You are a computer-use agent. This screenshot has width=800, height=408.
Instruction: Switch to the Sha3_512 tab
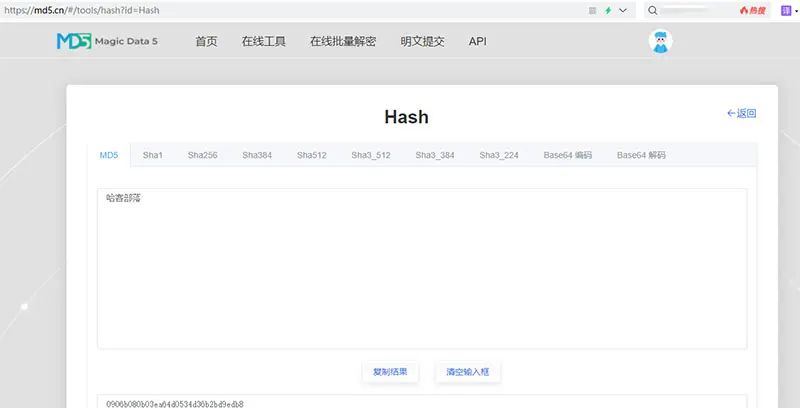[371, 155]
